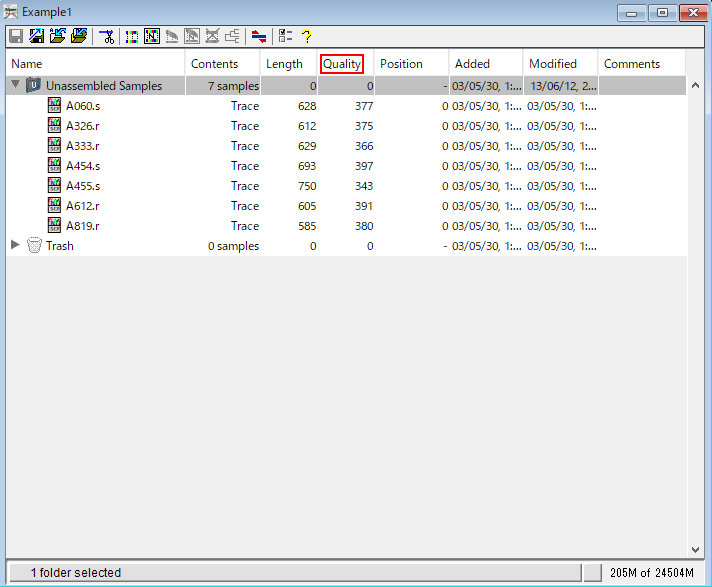
Task: Select the A454.s sample row
Action: click(346, 166)
